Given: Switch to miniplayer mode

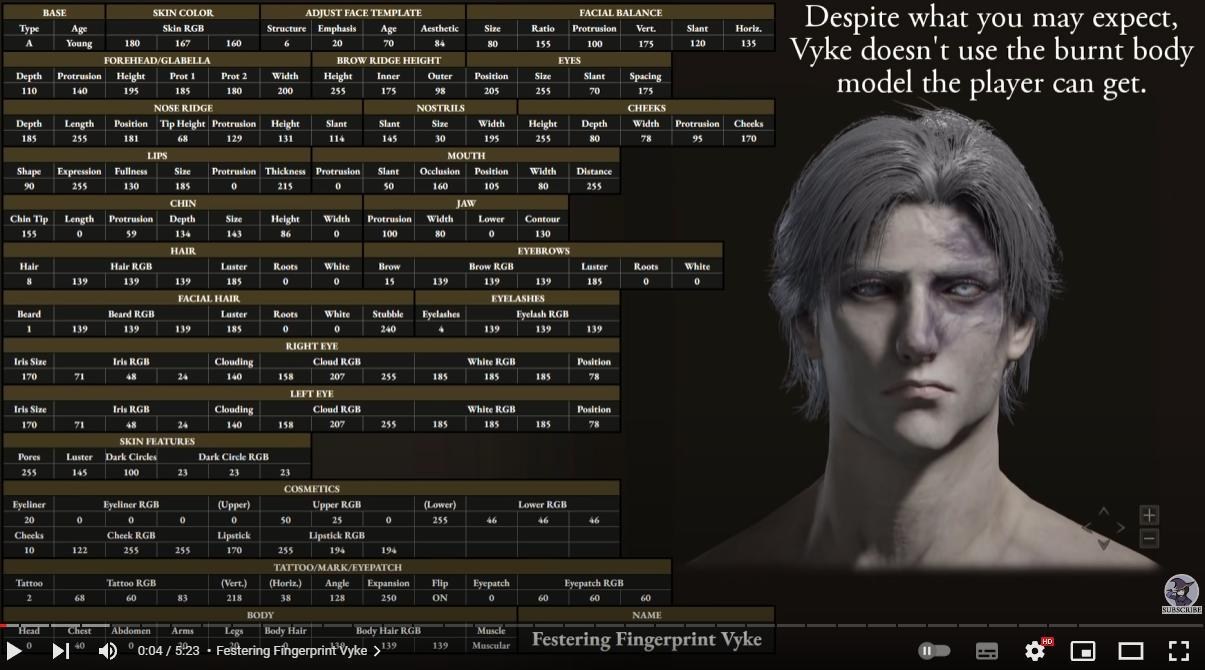Looking at the screenshot, I should tap(1083, 651).
